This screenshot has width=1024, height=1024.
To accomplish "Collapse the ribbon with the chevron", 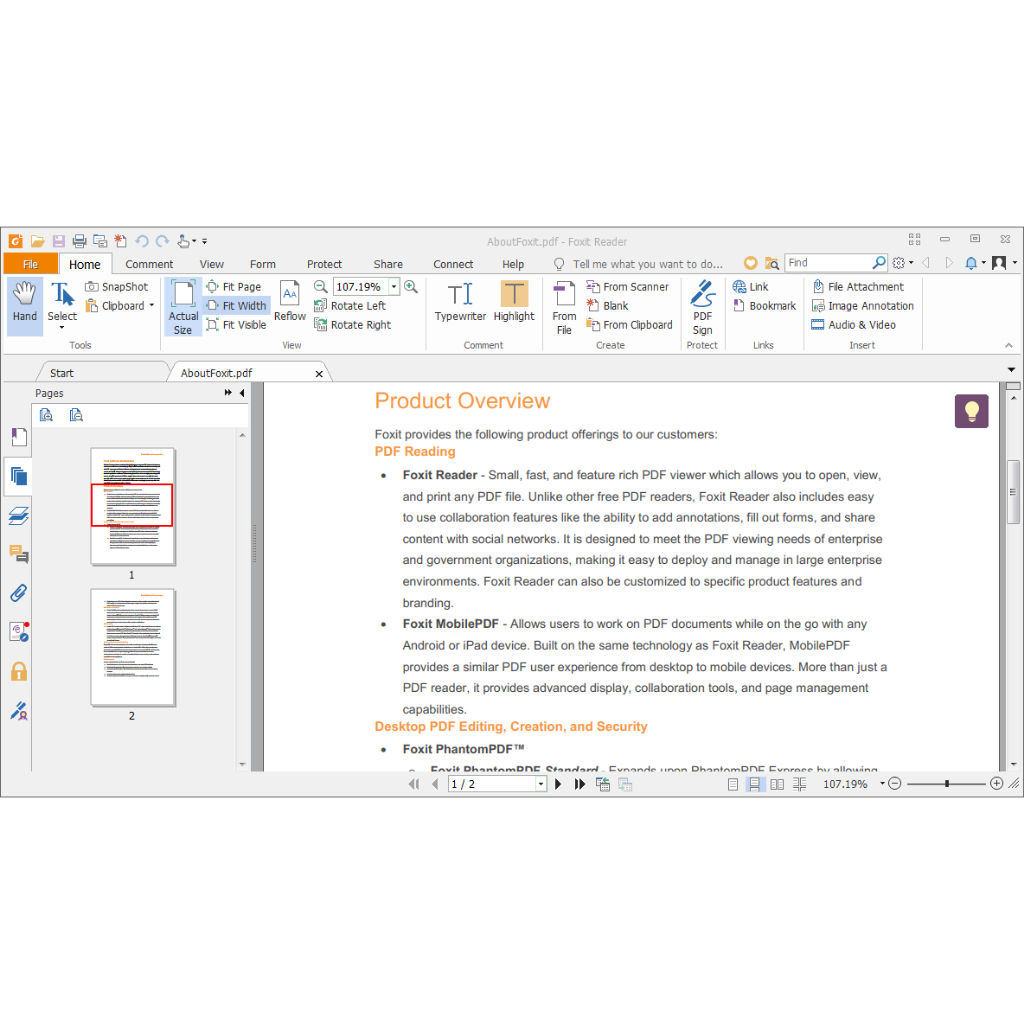I will [1009, 345].
